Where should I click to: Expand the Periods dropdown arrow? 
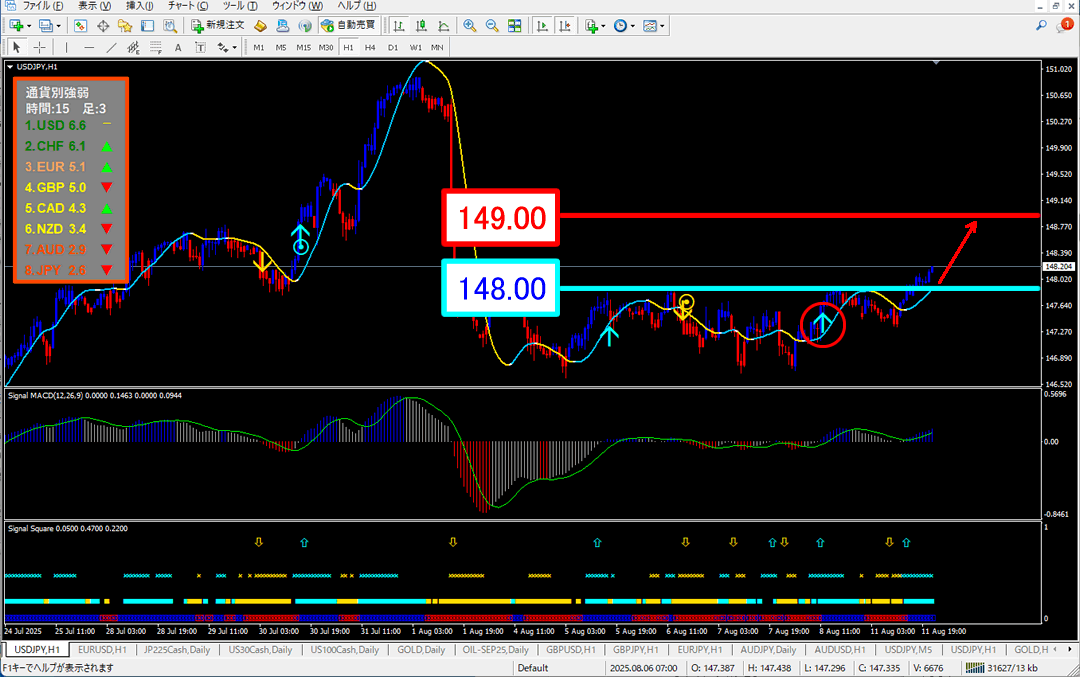point(633,26)
